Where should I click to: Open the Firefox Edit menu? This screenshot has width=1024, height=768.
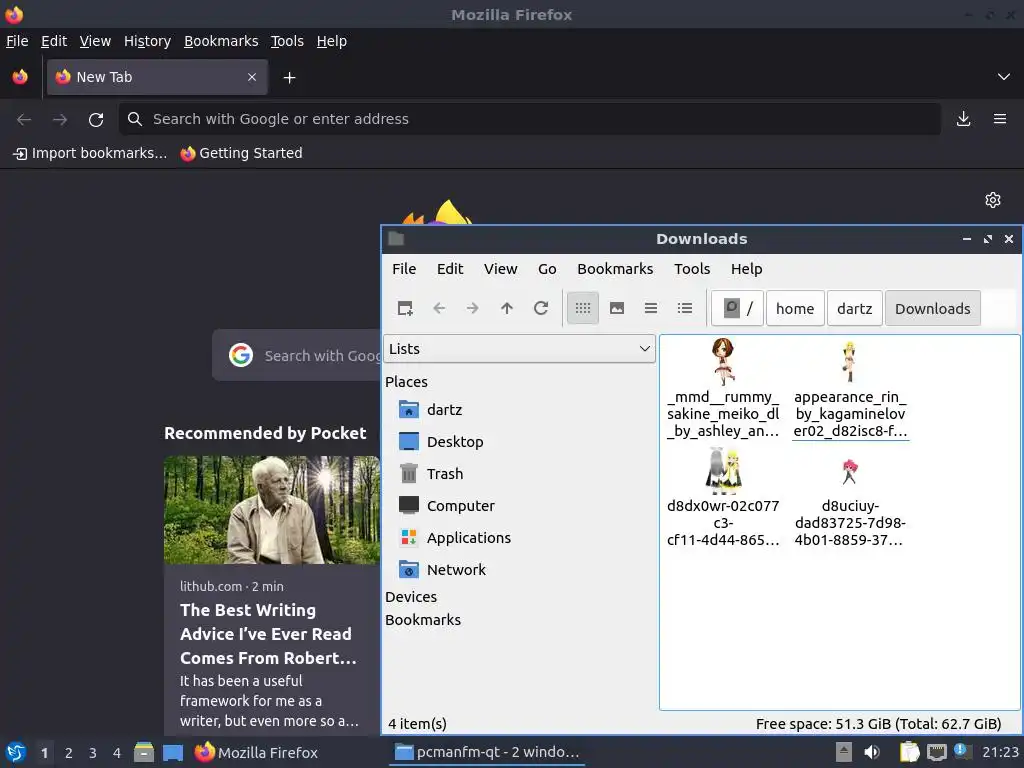pyautogui.click(x=54, y=41)
